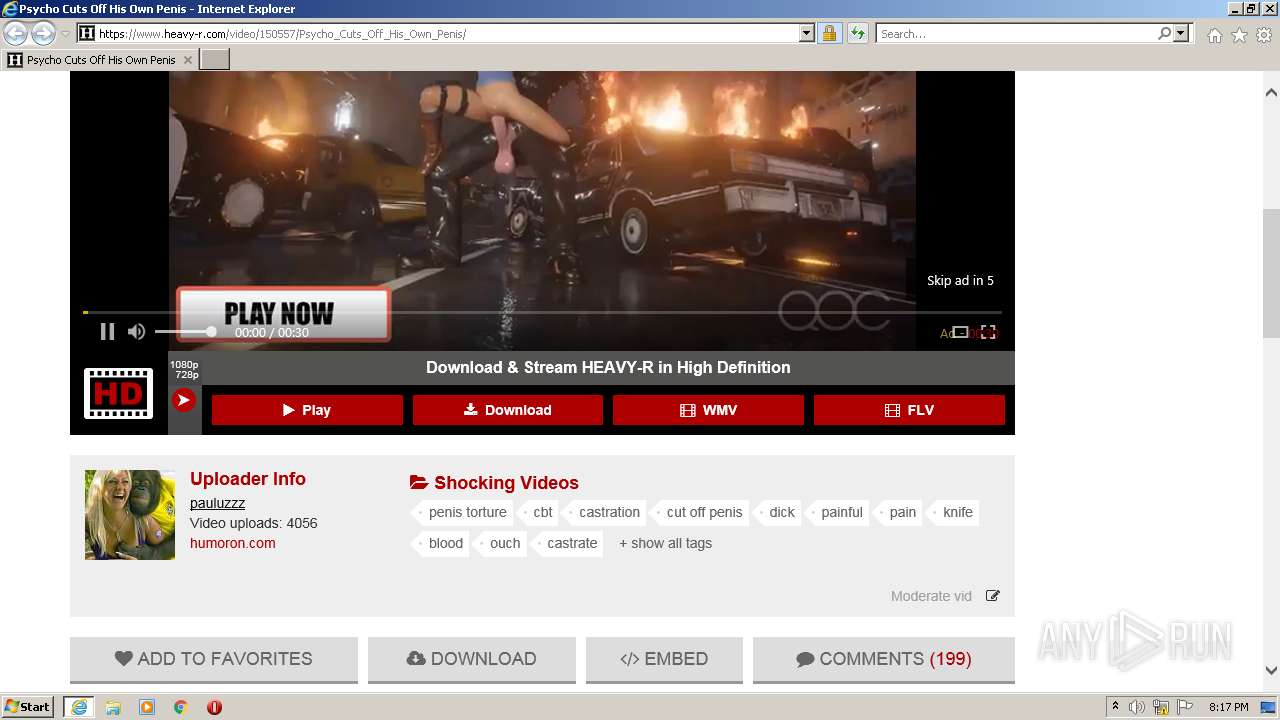The height and width of the screenshot is (720, 1280).
Task: Focus the browser Search box
Action: (1016, 34)
